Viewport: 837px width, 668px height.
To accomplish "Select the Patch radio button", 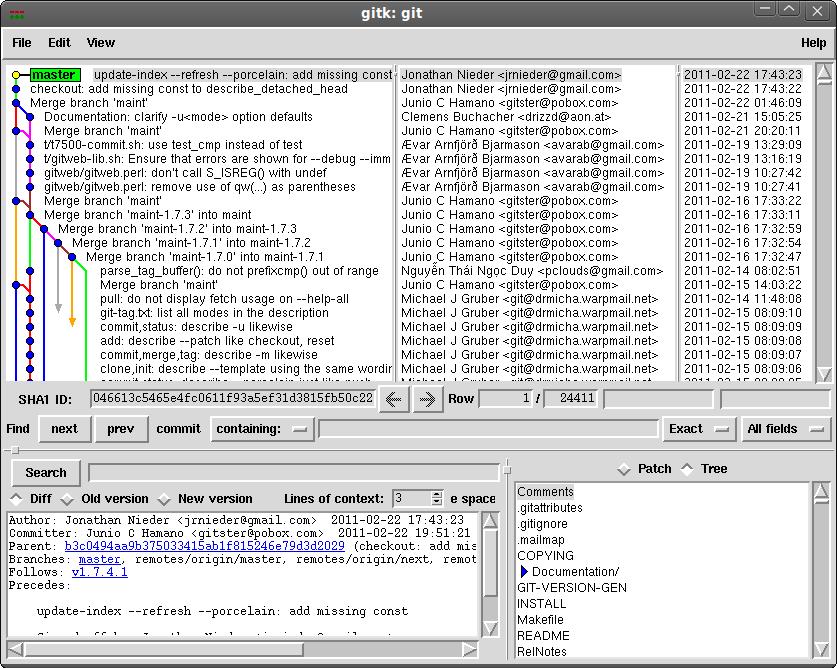I will click(624, 469).
